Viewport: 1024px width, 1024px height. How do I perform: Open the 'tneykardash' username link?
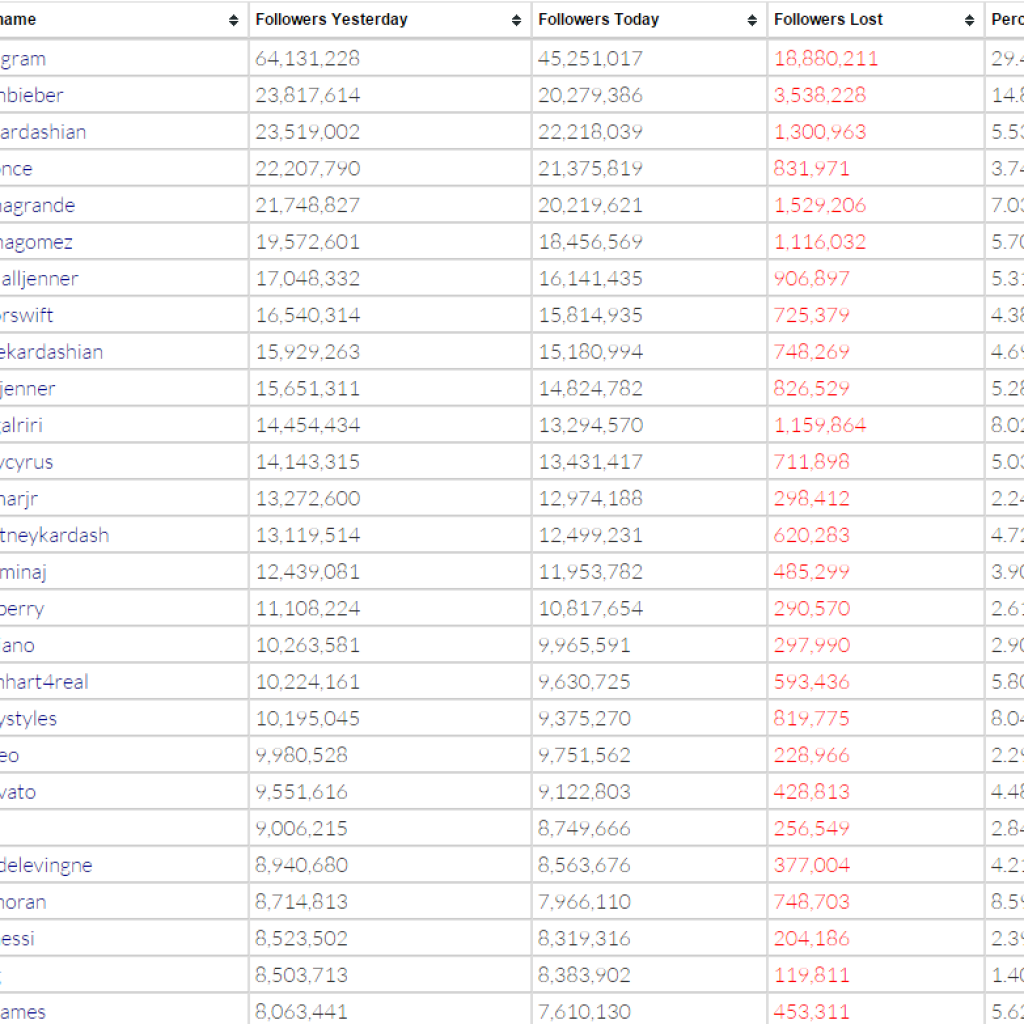[54, 535]
